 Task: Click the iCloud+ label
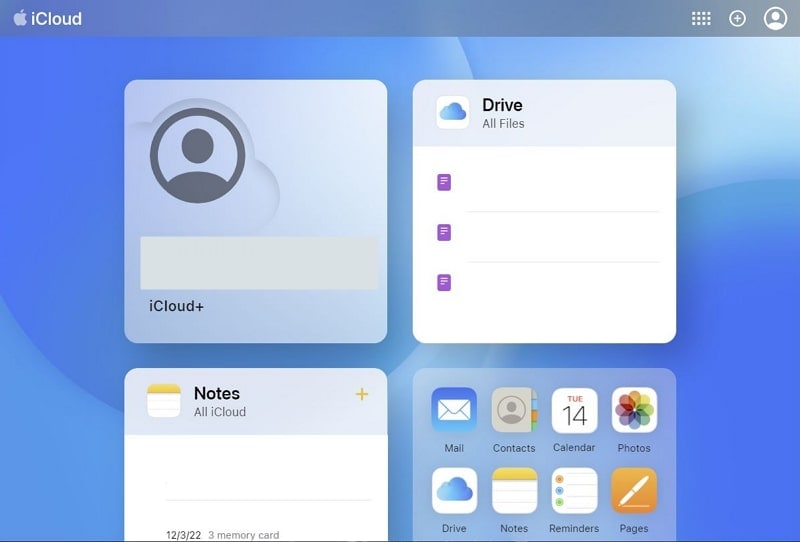click(177, 306)
